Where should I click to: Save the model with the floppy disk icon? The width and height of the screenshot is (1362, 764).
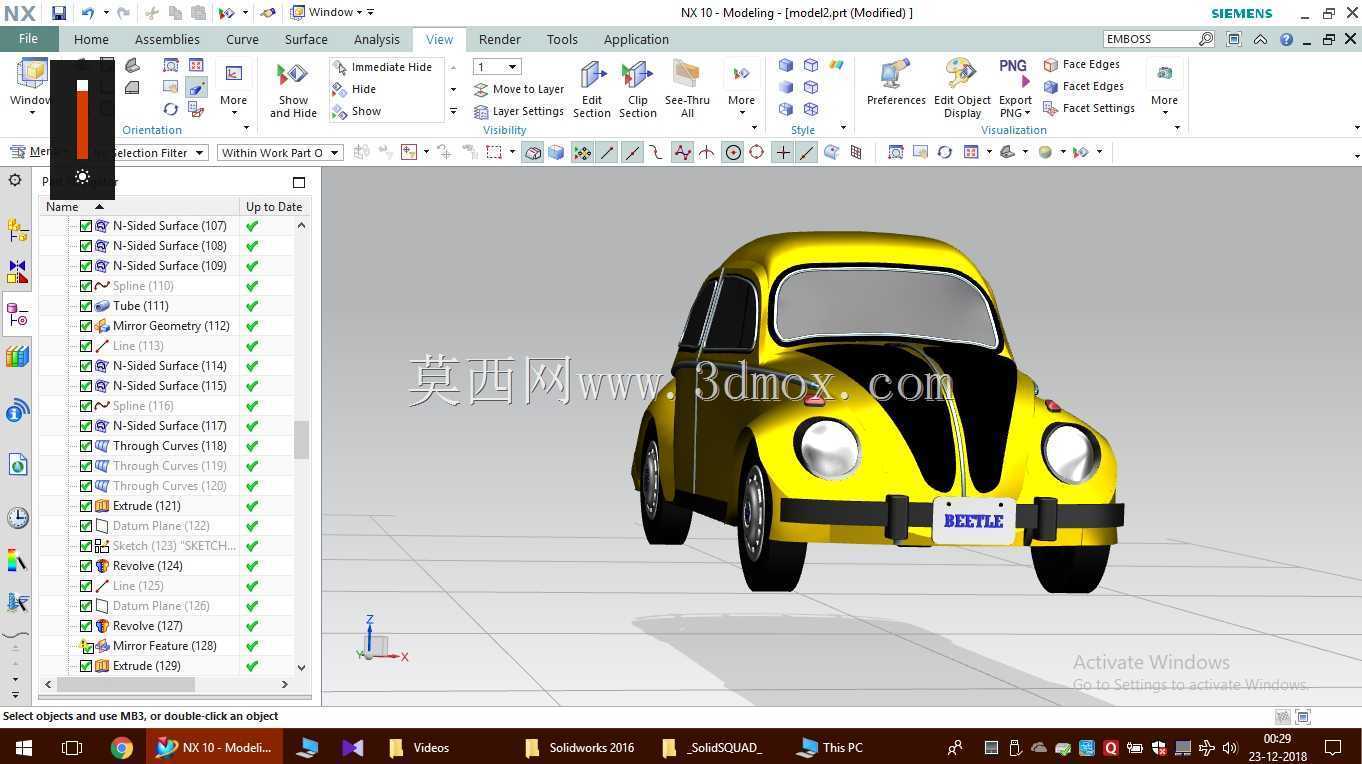[59, 13]
